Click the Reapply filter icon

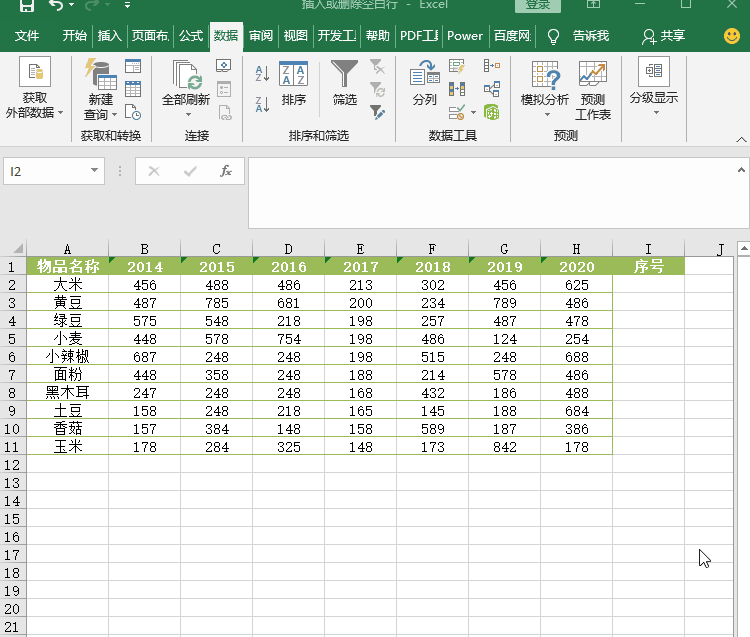click(x=377, y=89)
